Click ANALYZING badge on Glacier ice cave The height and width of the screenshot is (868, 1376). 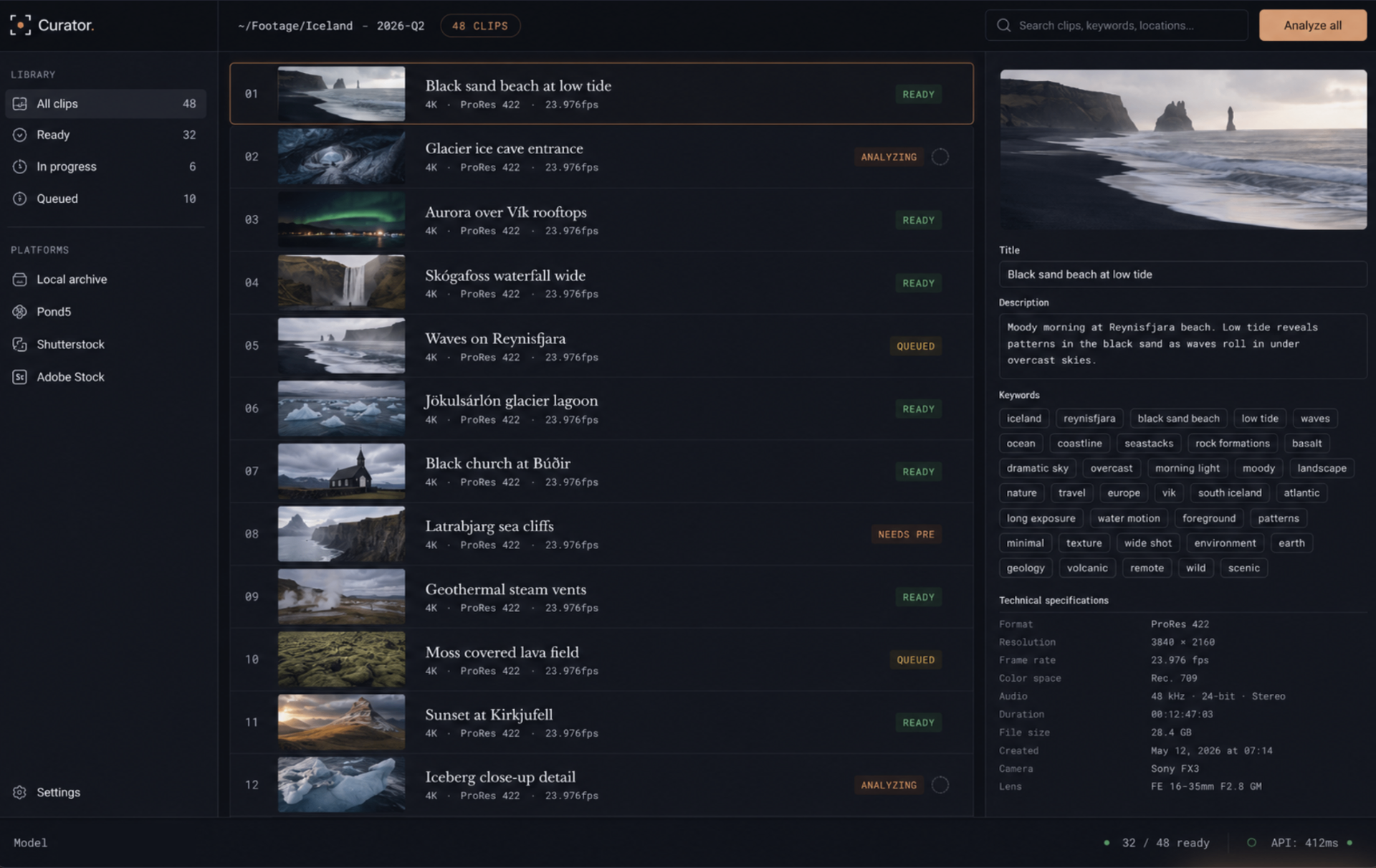tap(889, 157)
